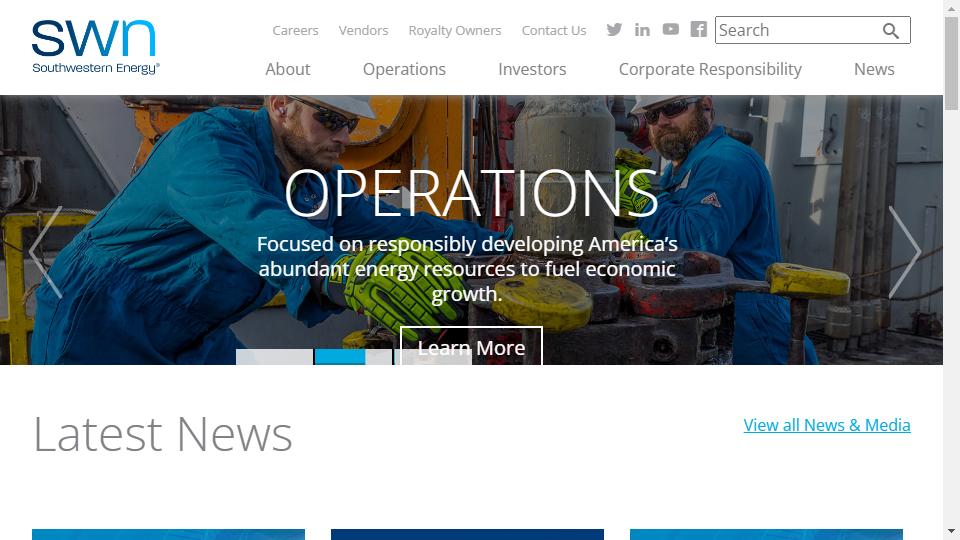Open the Twitter social icon
960x540 pixels.
(x=614, y=29)
